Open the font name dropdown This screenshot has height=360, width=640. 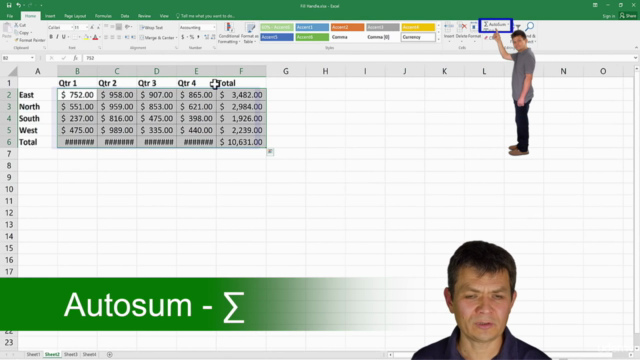pos(72,27)
